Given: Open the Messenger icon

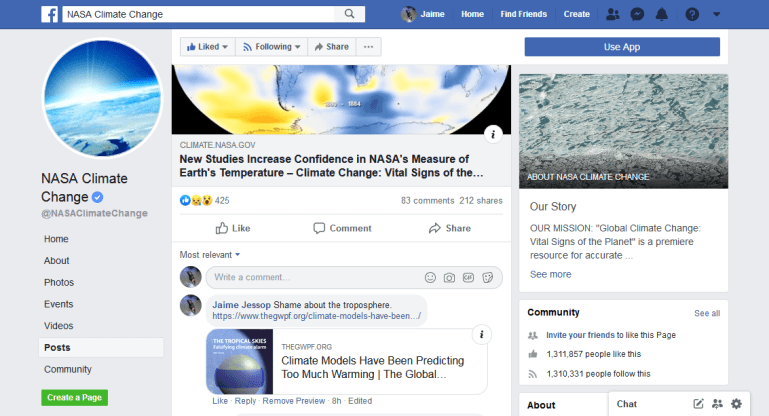Looking at the screenshot, I should 637,14.
